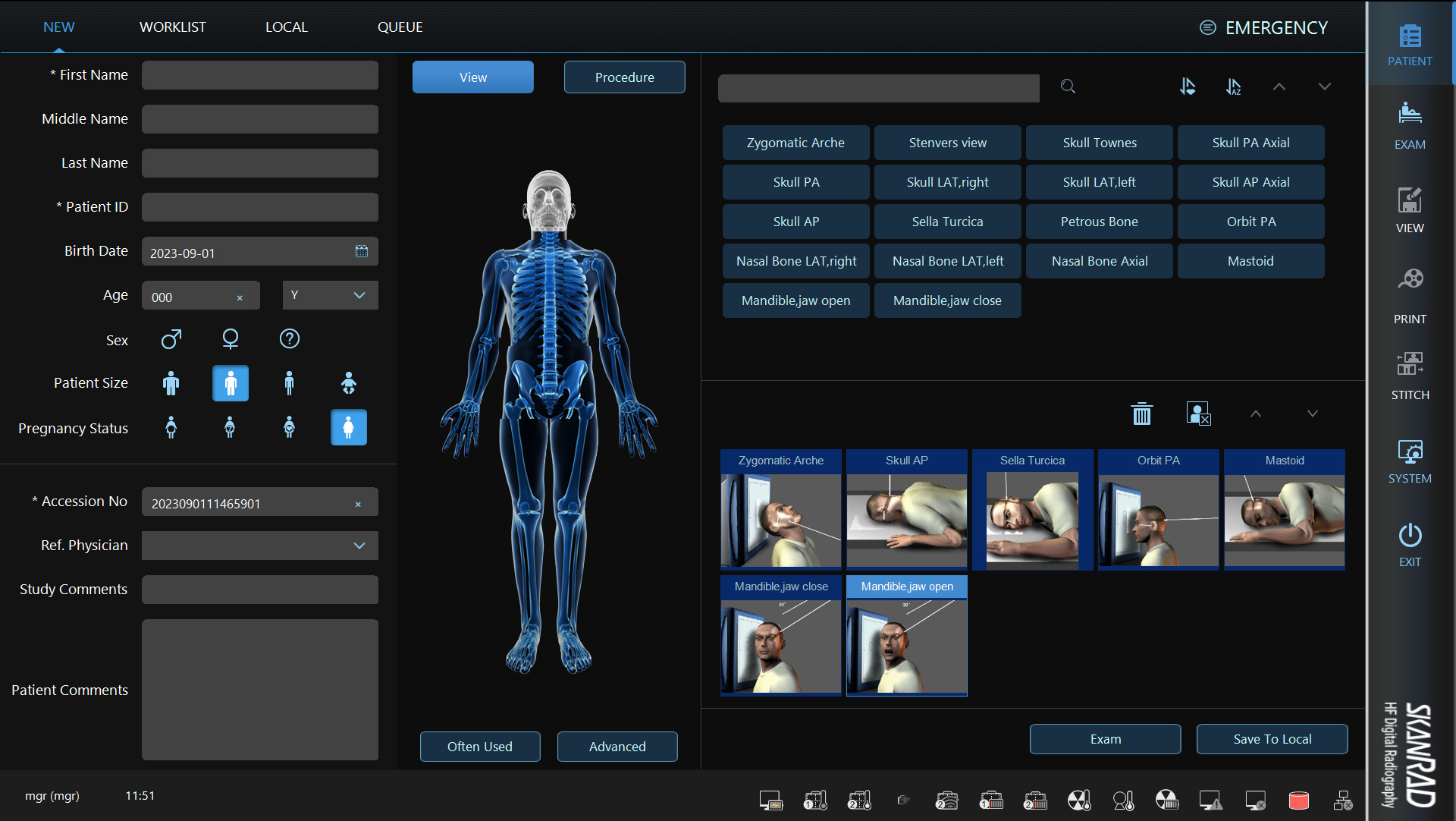Select the male sex option
The image size is (1456, 821).
tap(171, 339)
